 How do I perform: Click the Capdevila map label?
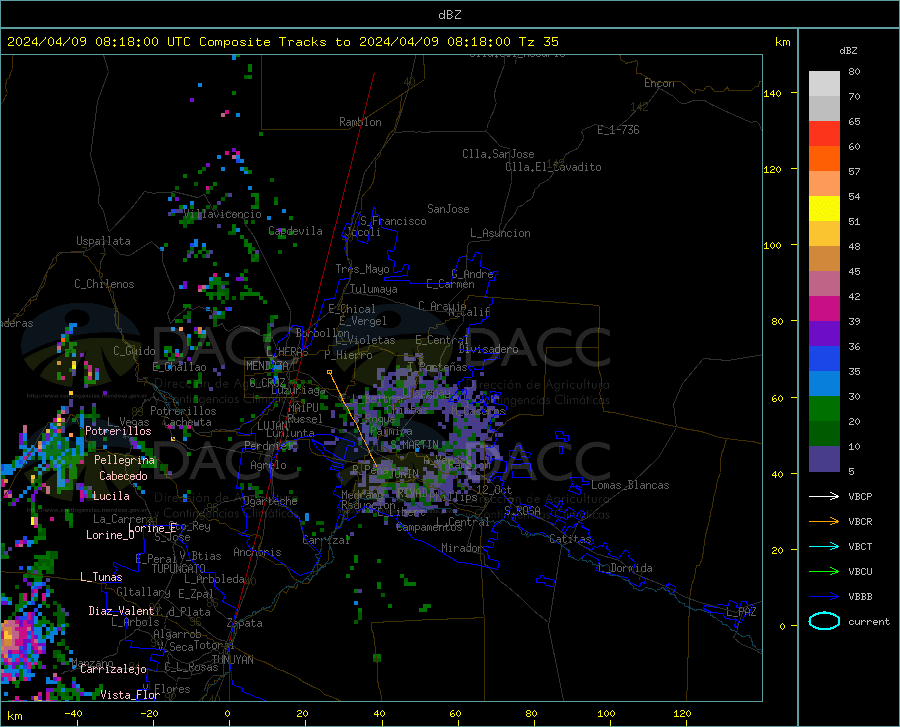(296, 231)
